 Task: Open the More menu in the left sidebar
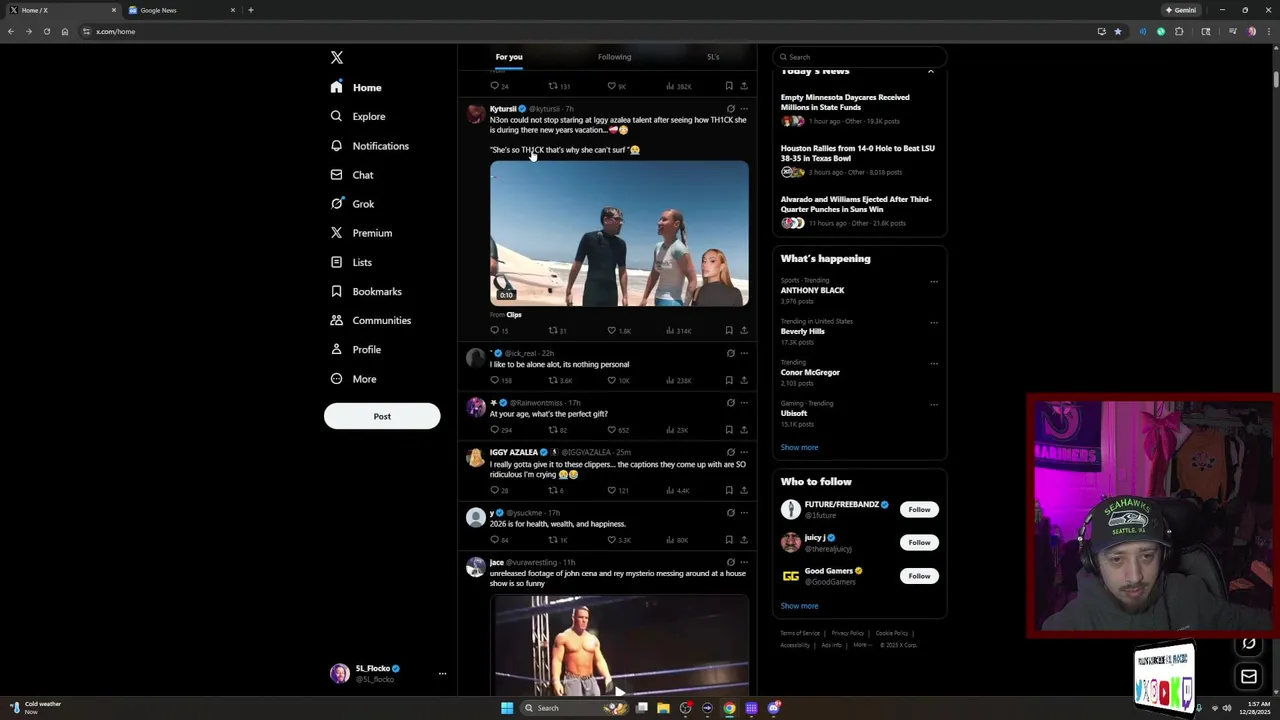353,379
